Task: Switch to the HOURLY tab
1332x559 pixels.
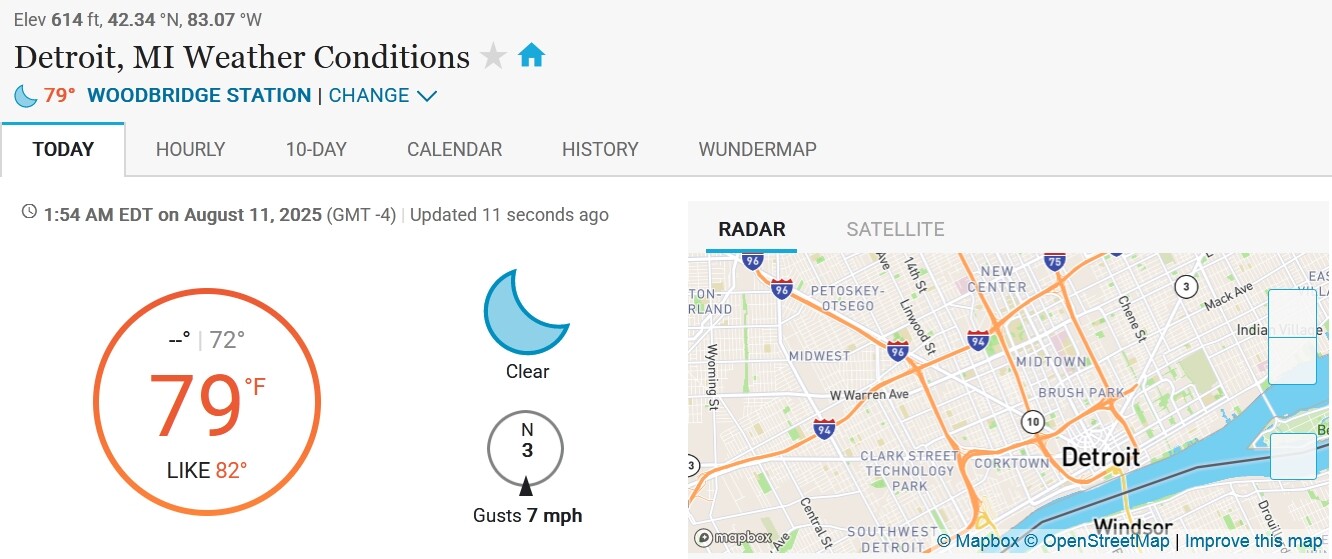Action: pyautogui.click(x=191, y=150)
